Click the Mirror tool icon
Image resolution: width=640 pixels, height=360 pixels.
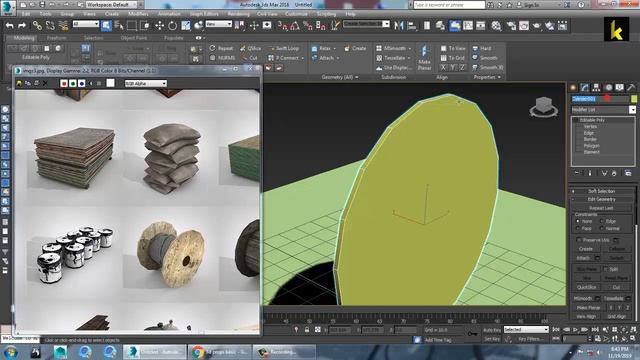coord(399,26)
